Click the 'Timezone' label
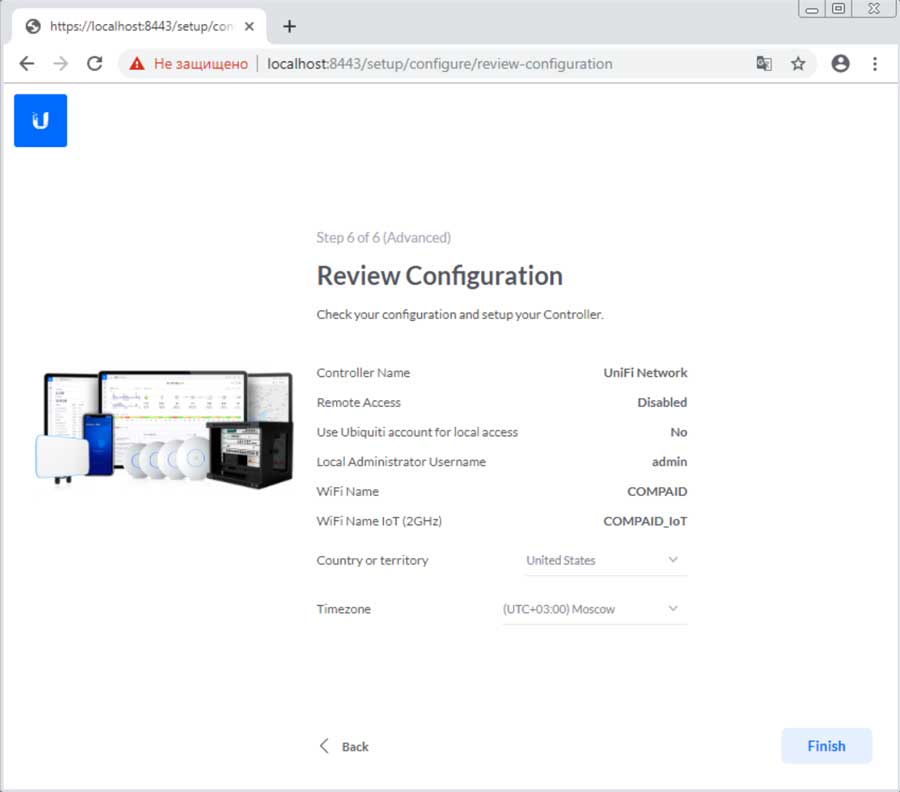The width and height of the screenshot is (900, 792). pos(344,609)
